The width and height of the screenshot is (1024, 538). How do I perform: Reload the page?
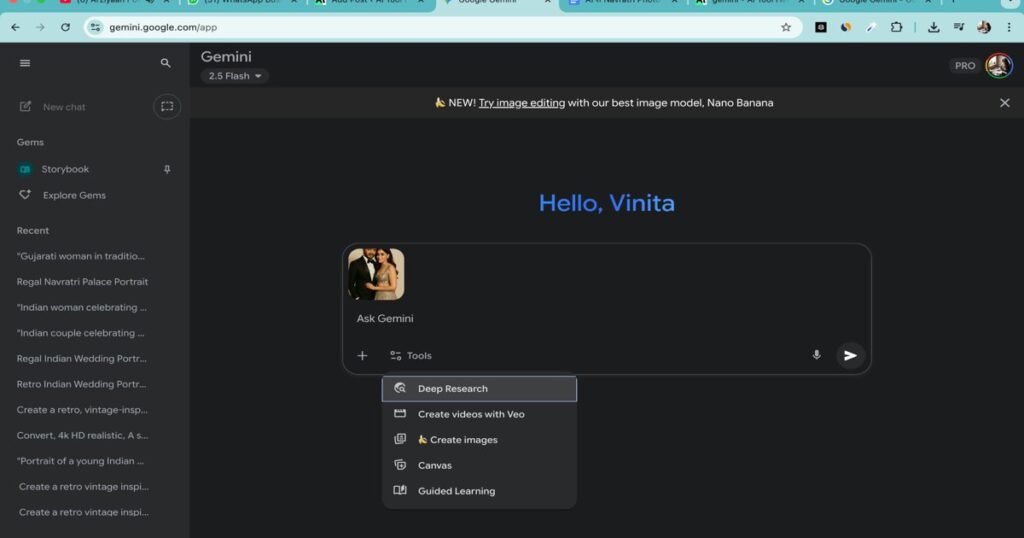(65, 27)
